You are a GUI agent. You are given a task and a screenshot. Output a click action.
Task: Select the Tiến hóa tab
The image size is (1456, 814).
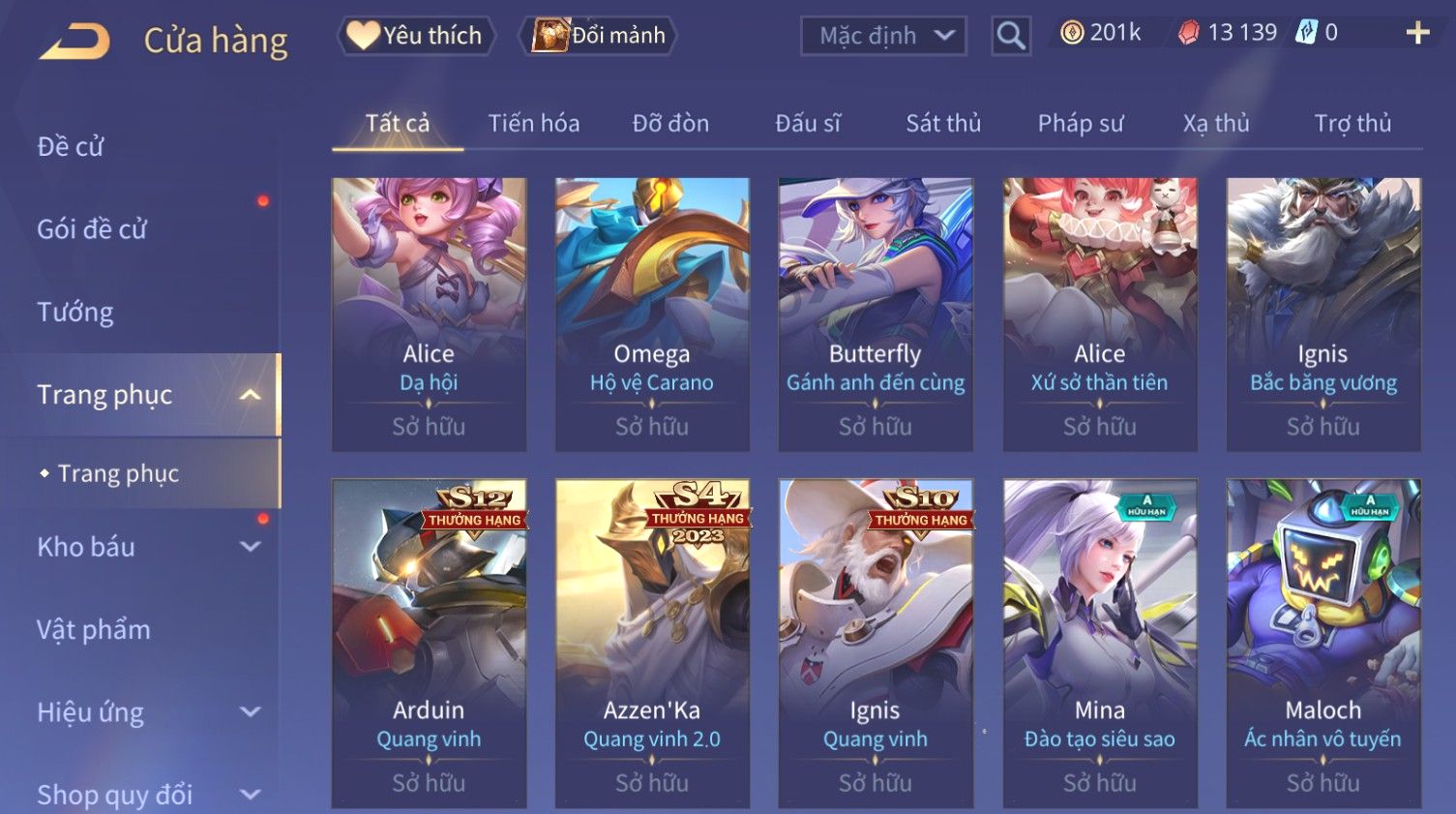(534, 123)
